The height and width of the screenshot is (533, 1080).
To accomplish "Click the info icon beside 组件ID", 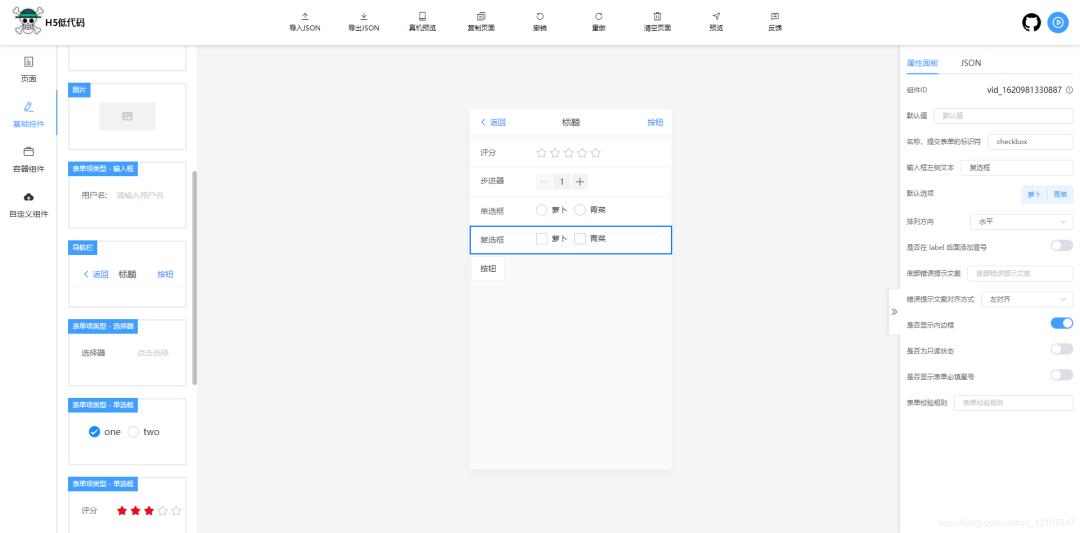I will pos(1069,90).
